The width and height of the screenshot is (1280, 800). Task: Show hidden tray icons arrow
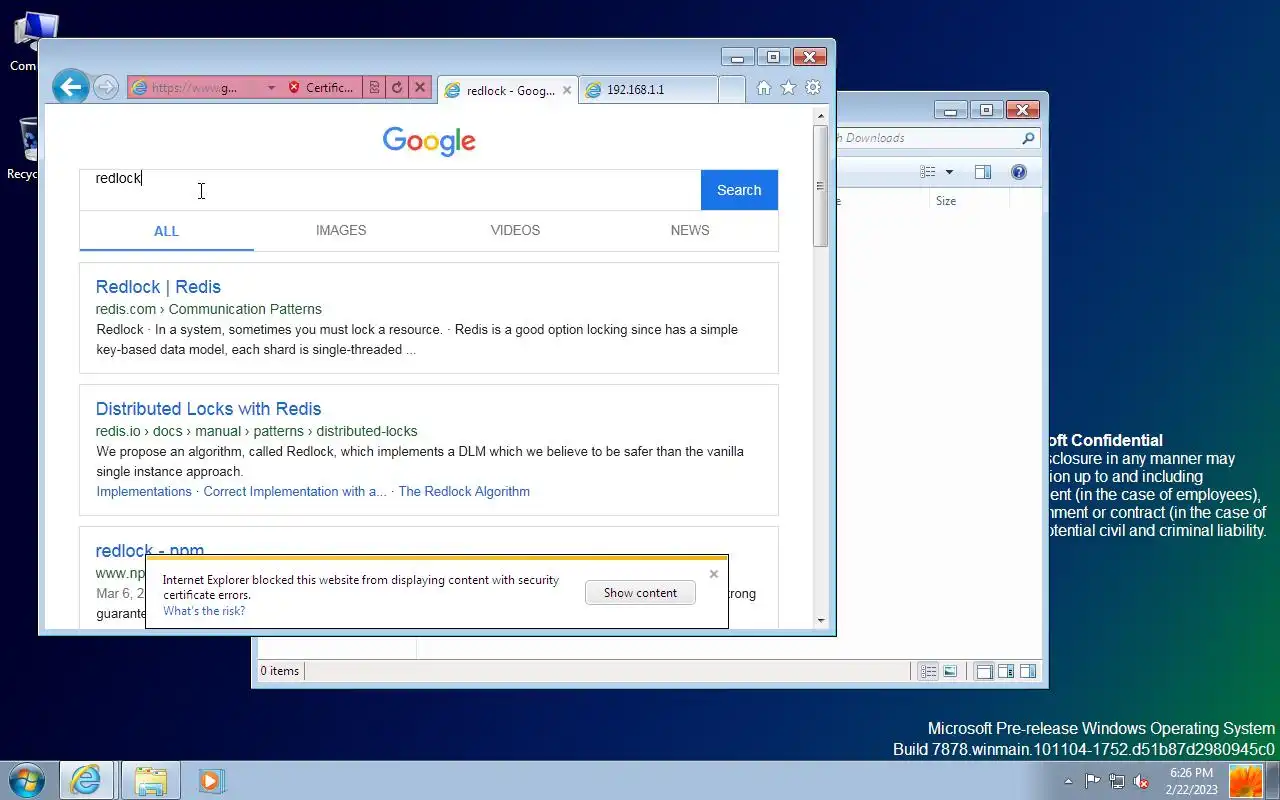click(x=1068, y=781)
